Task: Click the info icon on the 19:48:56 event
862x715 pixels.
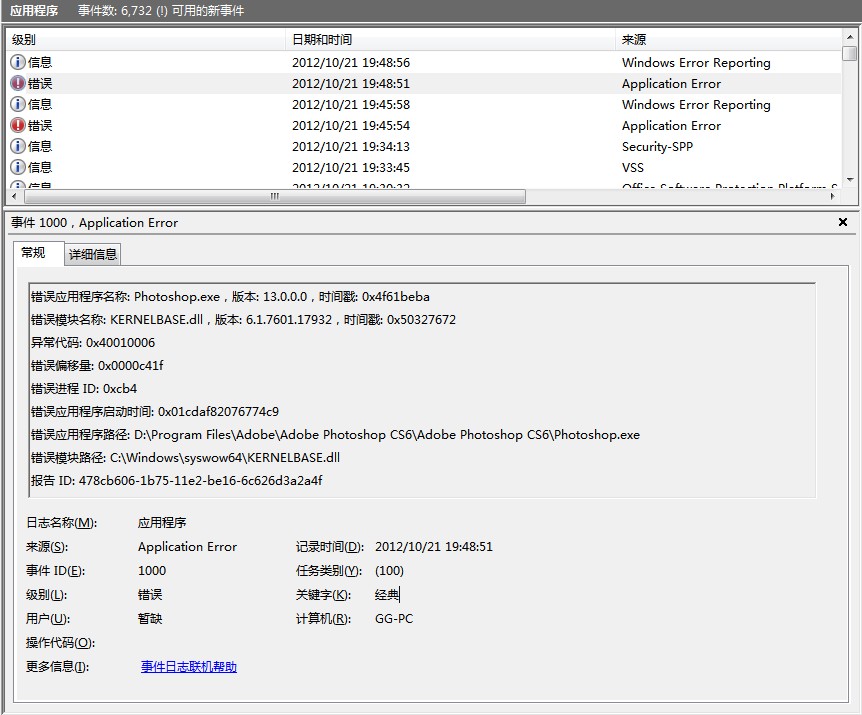Action: (x=18, y=62)
